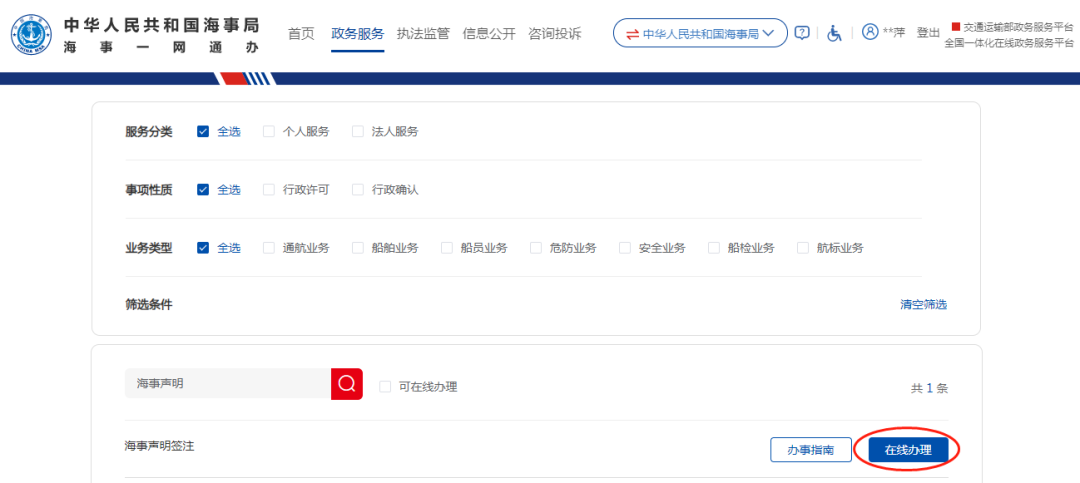This screenshot has width=1080, height=483.
Task: Select 政务服务 nav item
Action: click(357, 34)
